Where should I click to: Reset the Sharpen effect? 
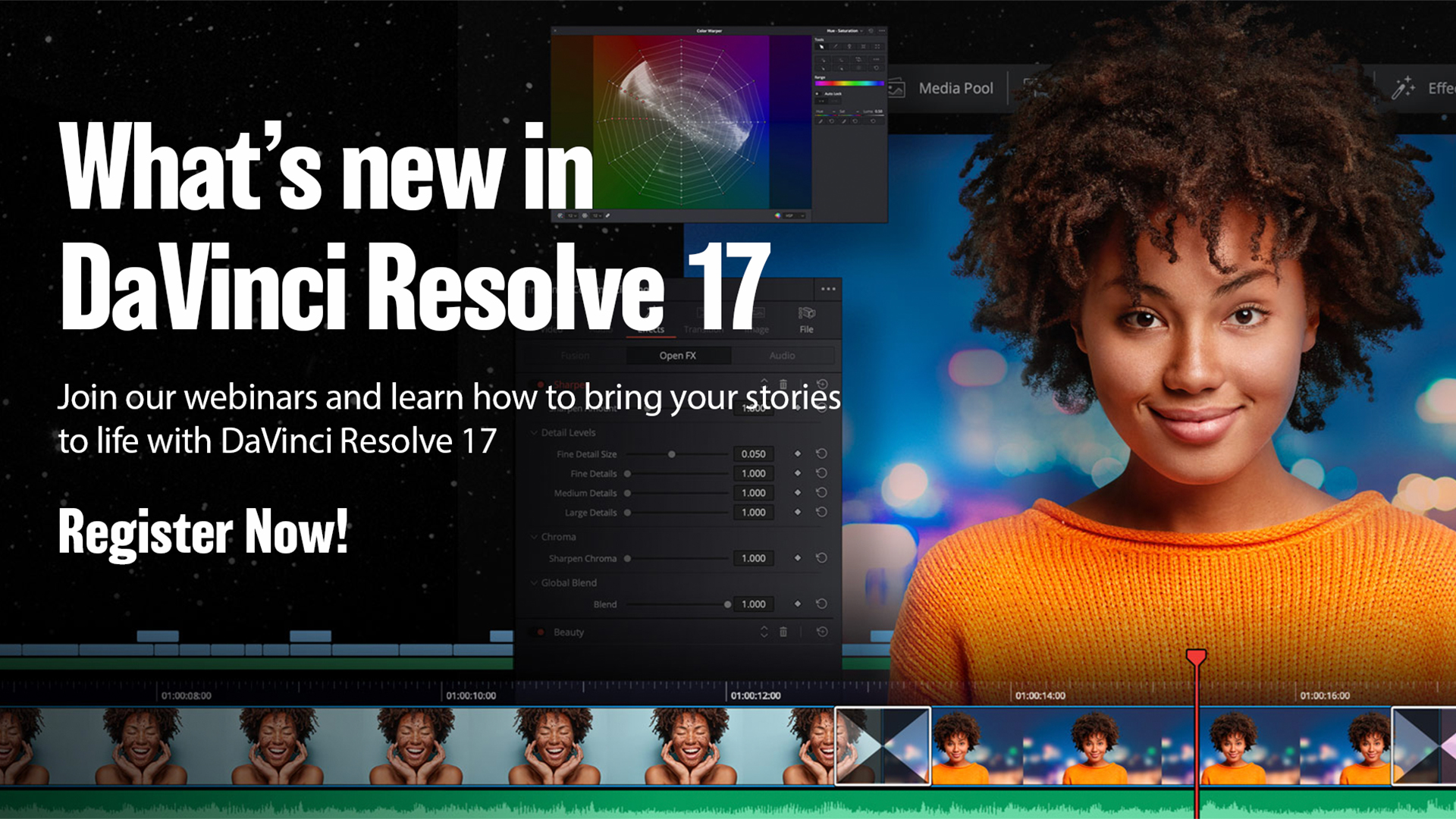coord(822,384)
